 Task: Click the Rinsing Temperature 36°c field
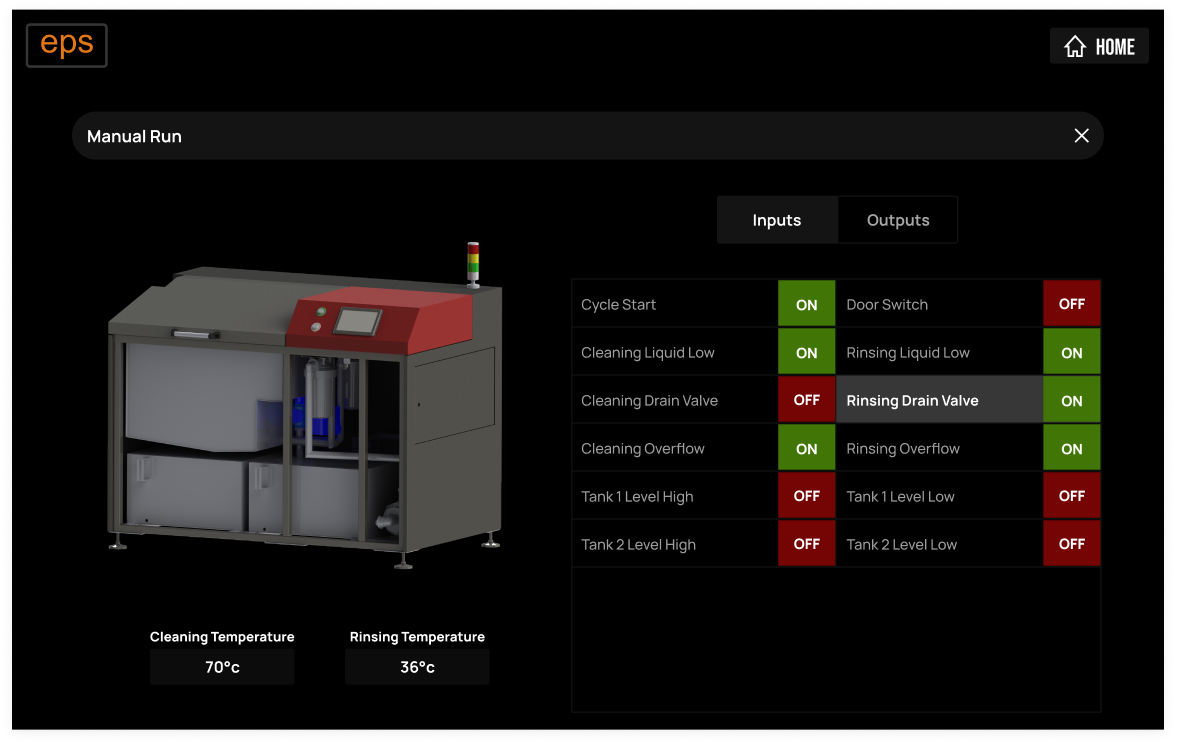(x=417, y=667)
